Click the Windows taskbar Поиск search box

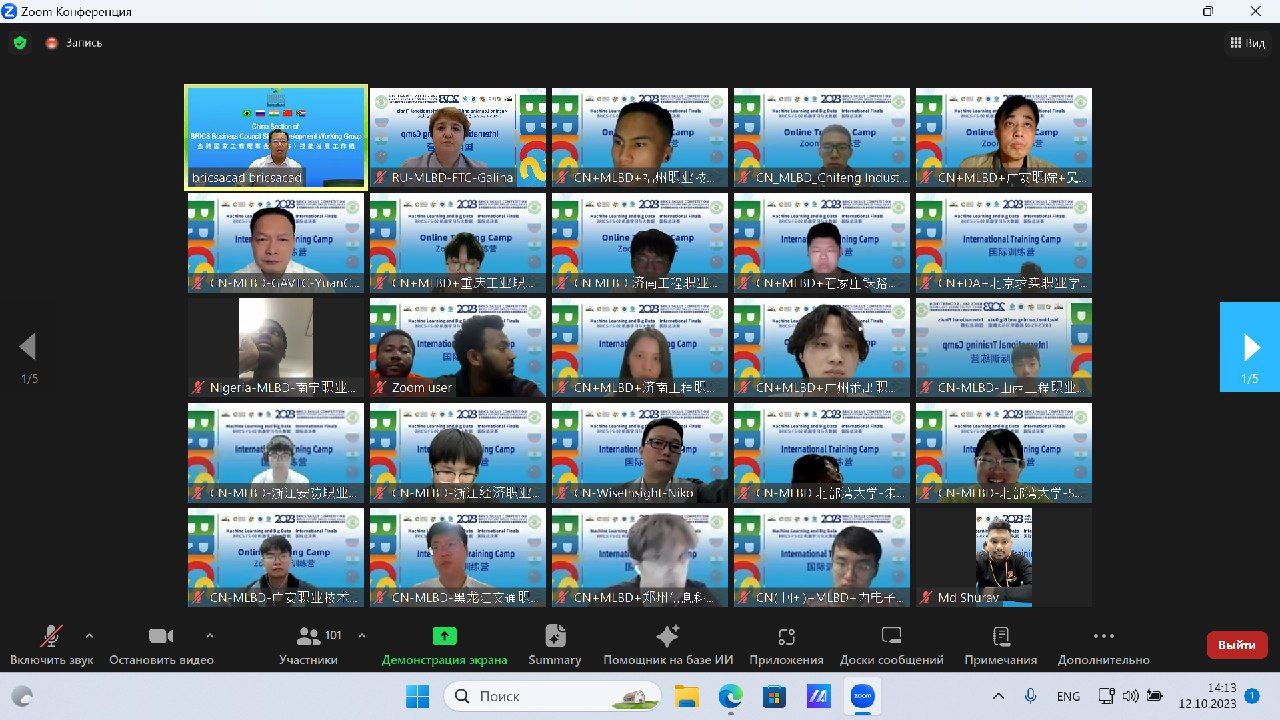551,696
